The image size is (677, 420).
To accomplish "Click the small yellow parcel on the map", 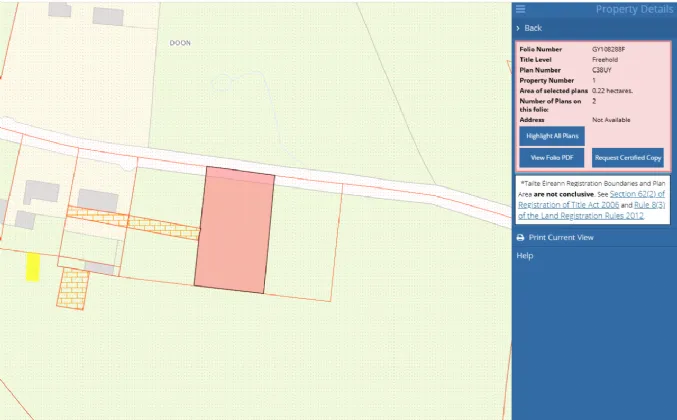I will 32,266.
